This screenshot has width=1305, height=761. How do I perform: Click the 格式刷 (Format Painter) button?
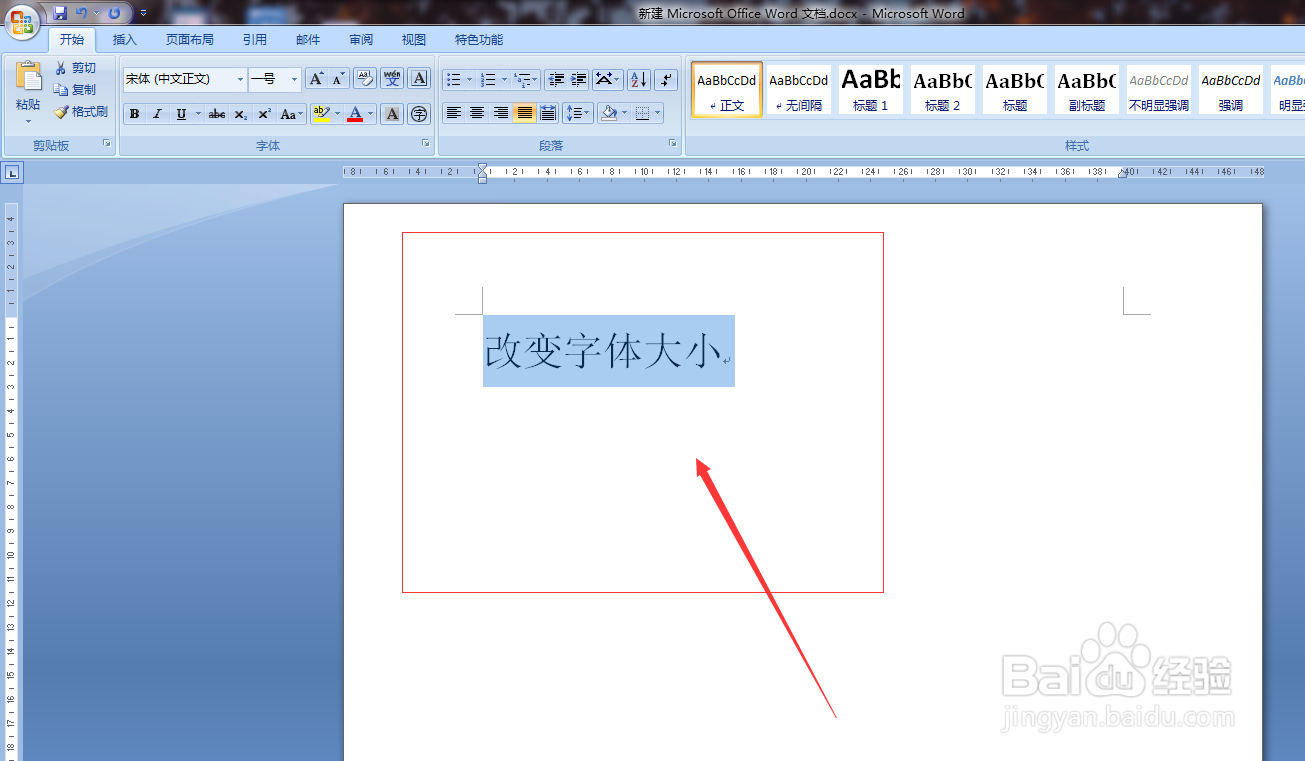coord(81,111)
